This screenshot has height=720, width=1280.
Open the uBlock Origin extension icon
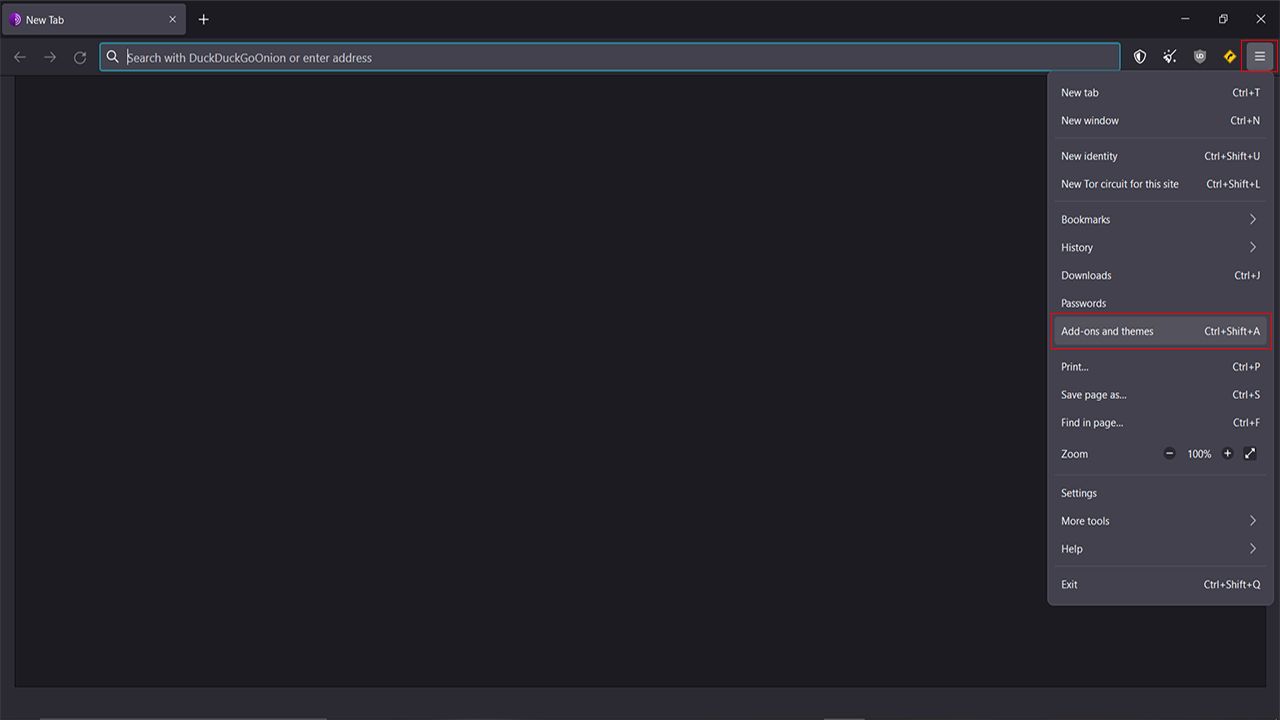(1200, 57)
